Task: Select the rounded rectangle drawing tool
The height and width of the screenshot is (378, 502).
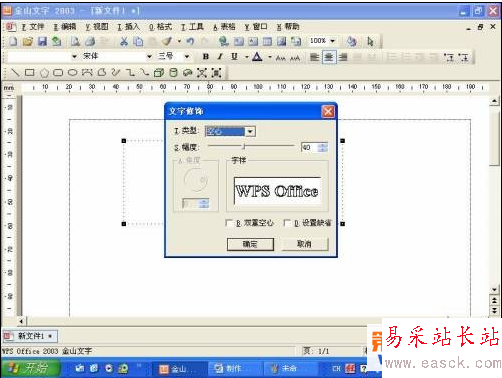Action: tap(58, 72)
